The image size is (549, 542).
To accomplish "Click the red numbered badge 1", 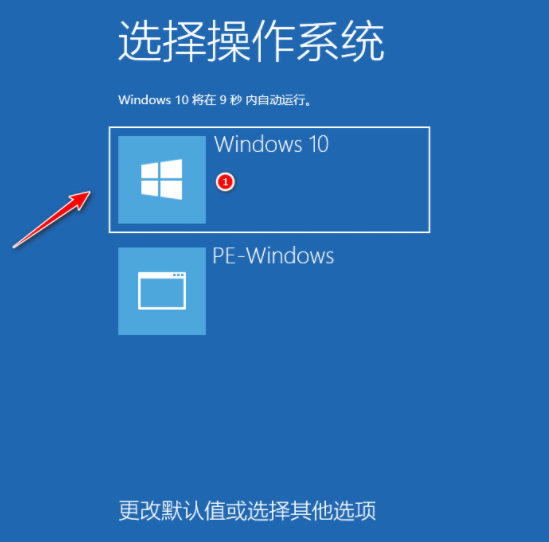I will pyautogui.click(x=225, y=182).
